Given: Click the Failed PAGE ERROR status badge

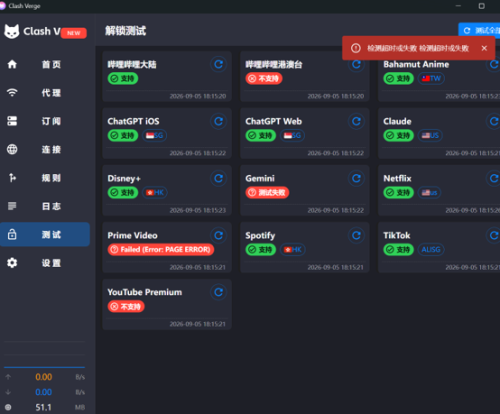Looking at the screenshot, I should 161,249.
